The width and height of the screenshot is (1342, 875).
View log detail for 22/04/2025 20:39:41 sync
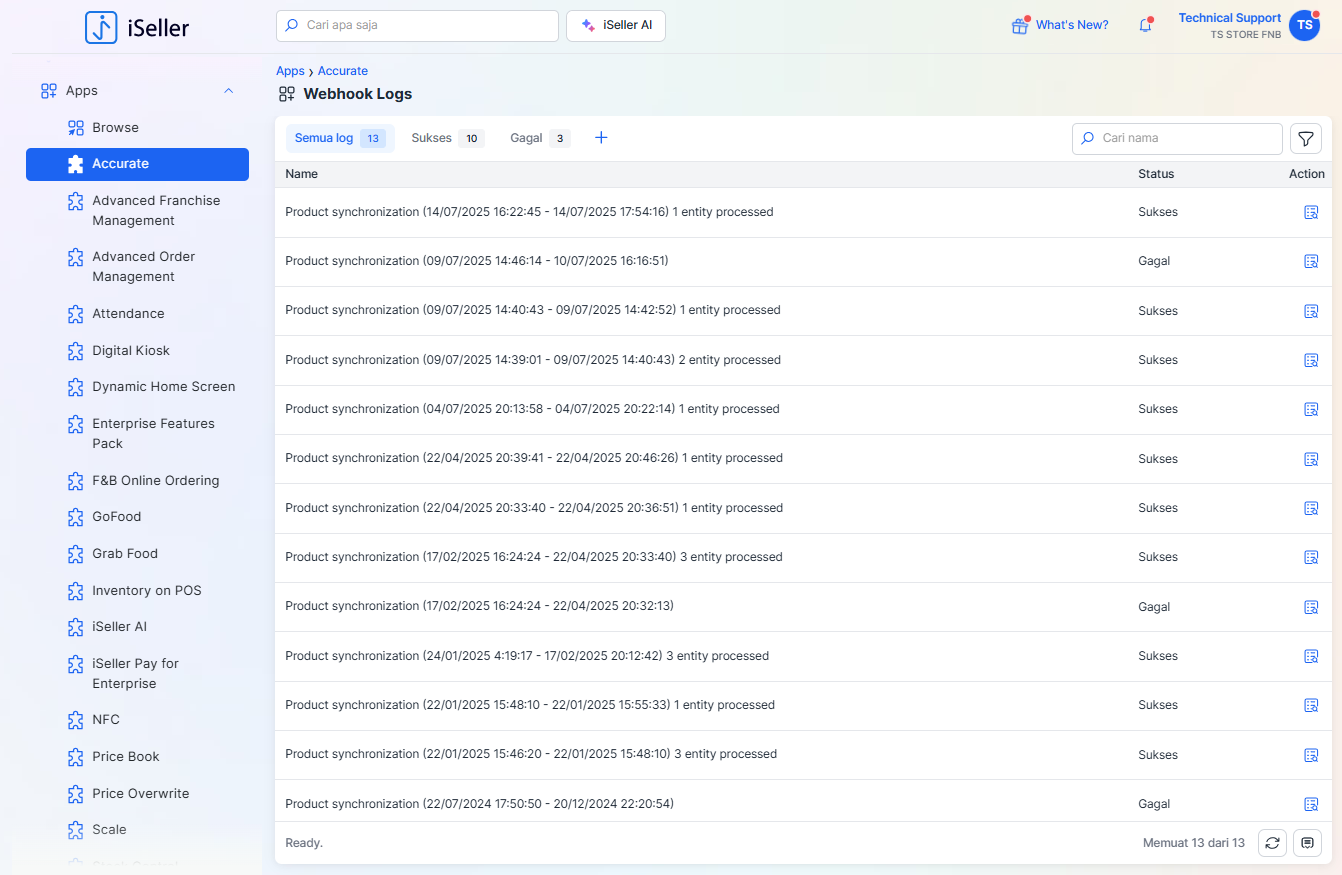[x=1311, y=459]
